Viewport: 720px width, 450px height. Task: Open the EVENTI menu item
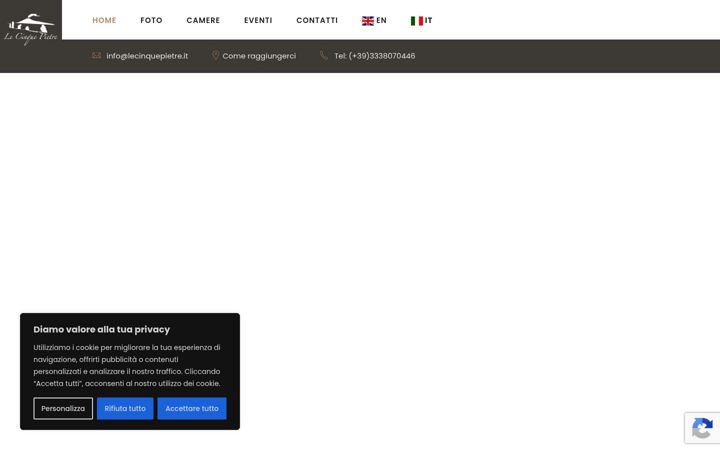pyautogui.click(x=258, y=20)
